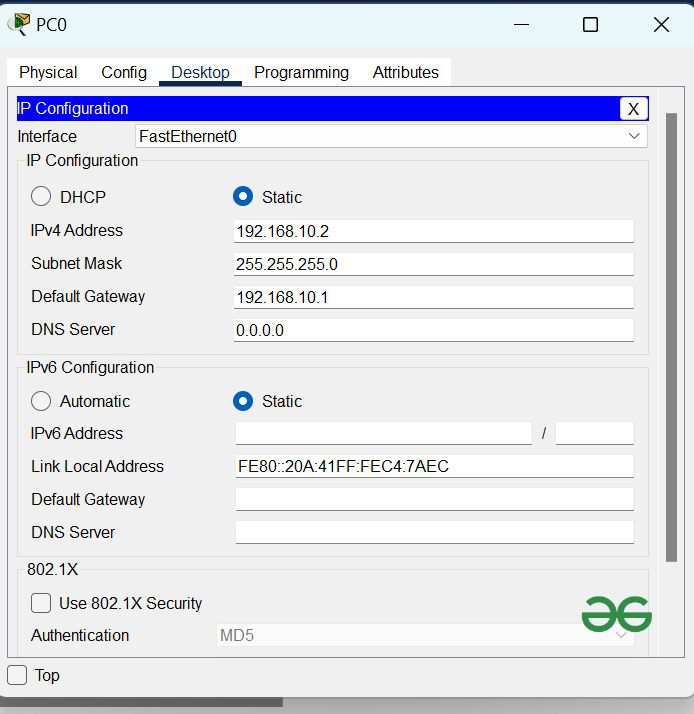Screen dimensions: 694x714
Task: Open the Config tab
Action: pyautogui.click(x=124, y=72)
